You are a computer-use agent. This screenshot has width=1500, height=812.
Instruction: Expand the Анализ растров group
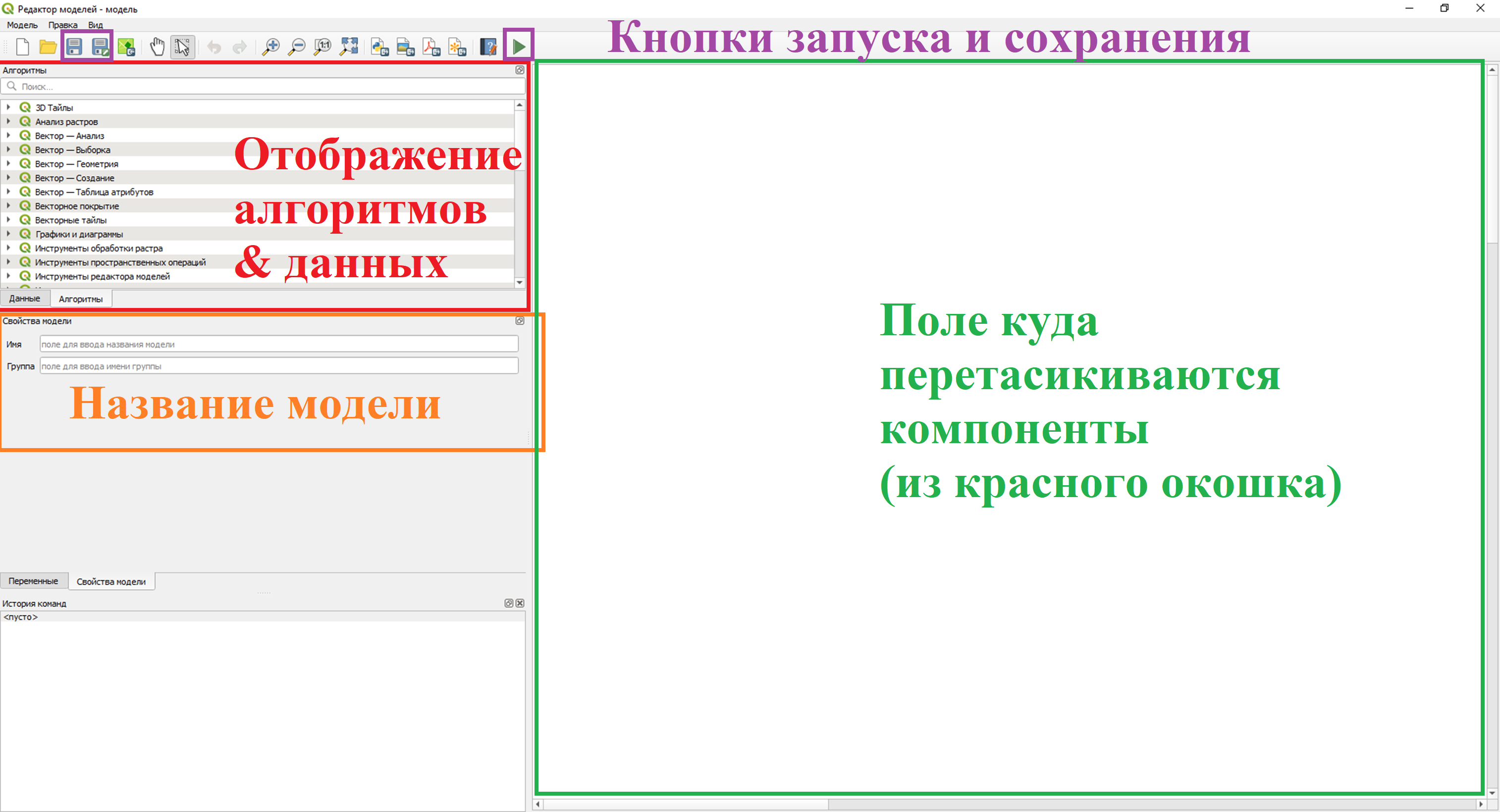pos(9,121)
